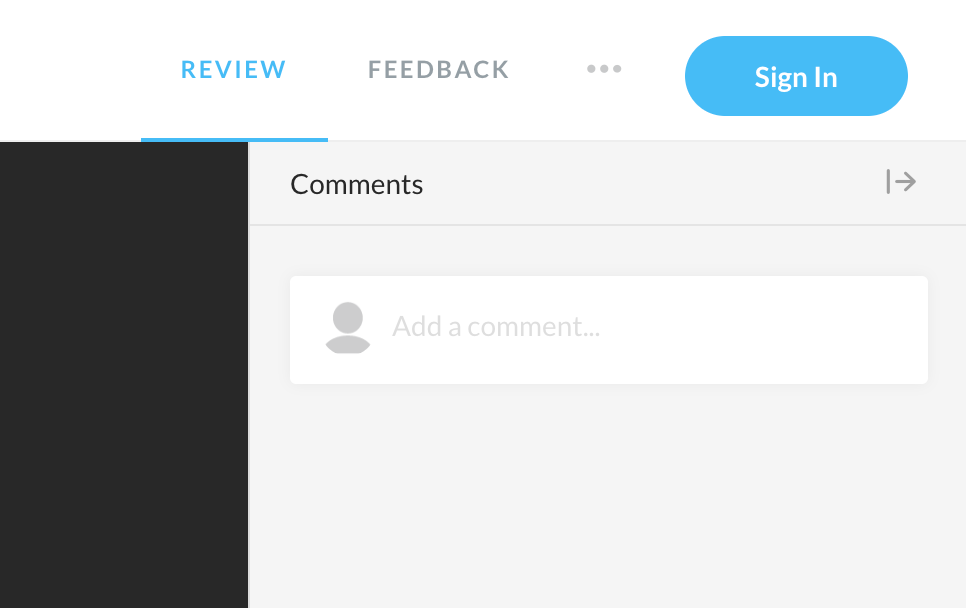The height and width of the screenshot is (608, 966).
Task: Click the Sign In text label
Action: coord(796,78)
